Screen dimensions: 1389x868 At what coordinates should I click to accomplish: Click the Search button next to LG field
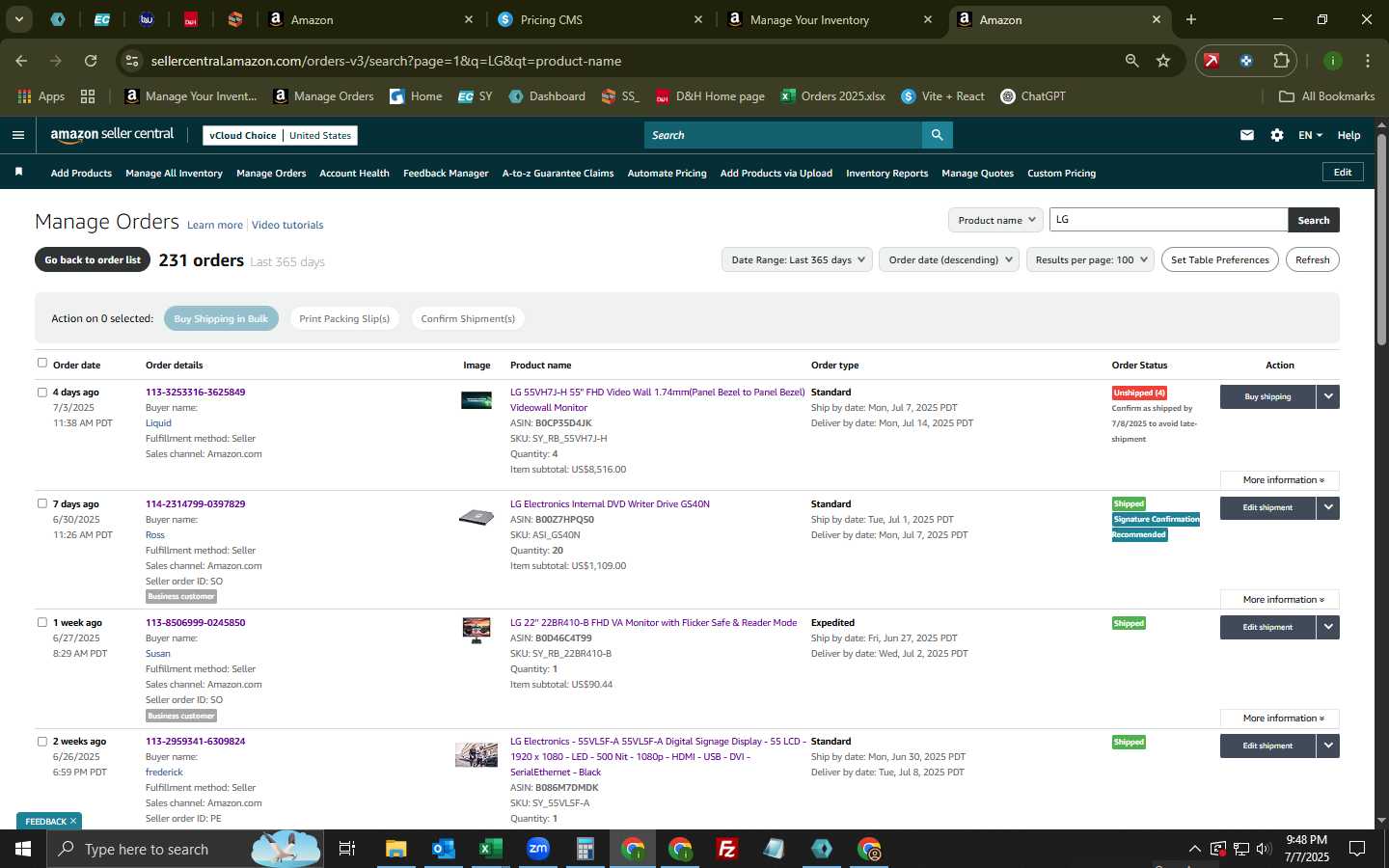[x=1313, y=220]
